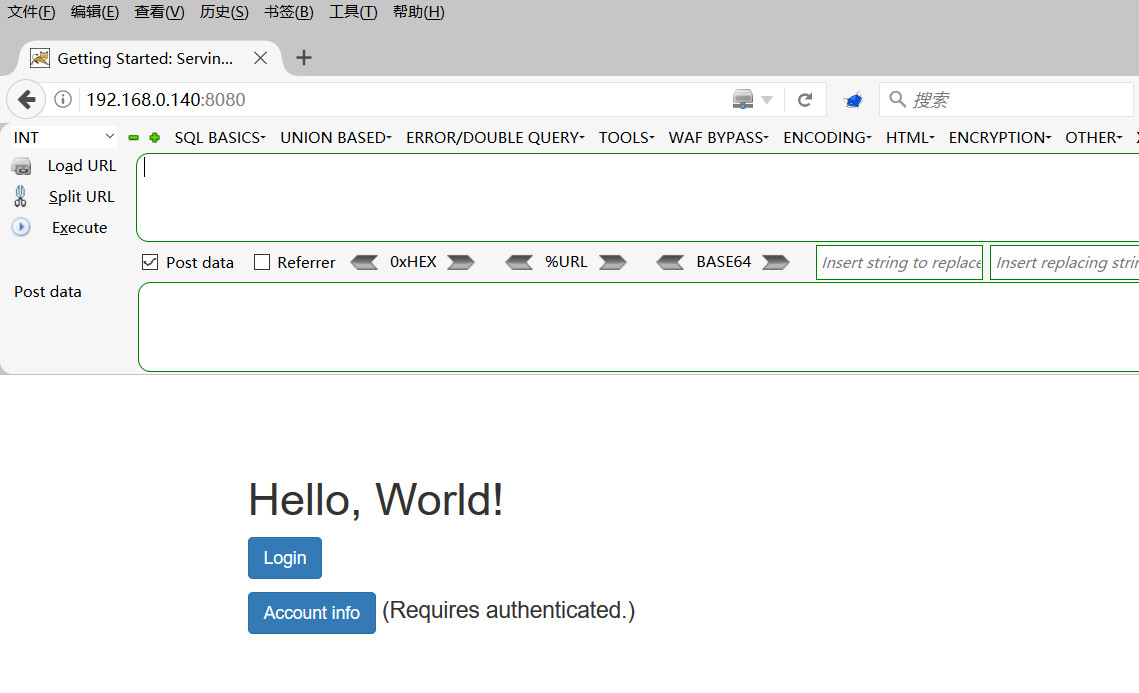Focus the HackBar URL text area

click(x=639, y=198)
